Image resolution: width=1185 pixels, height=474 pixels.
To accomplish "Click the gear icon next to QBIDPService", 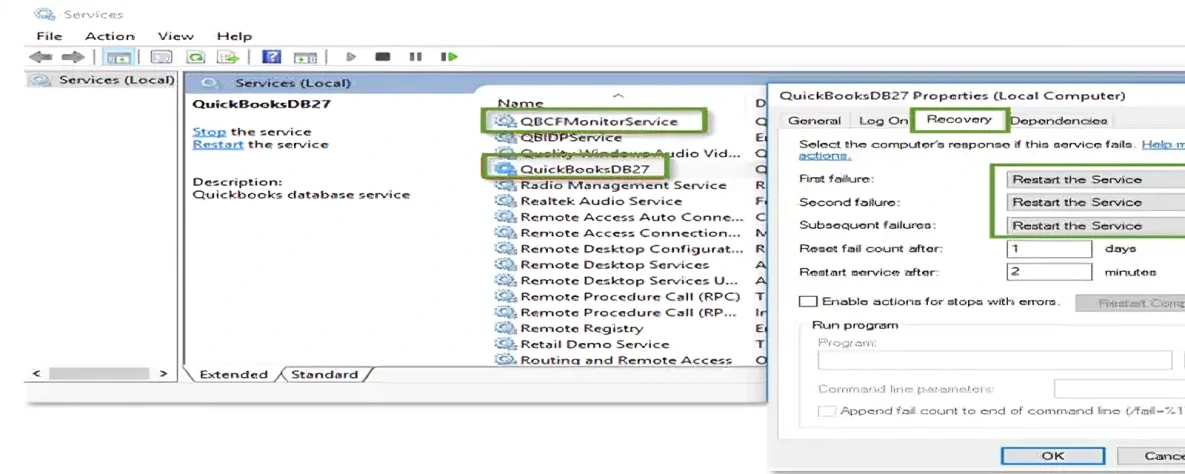I will [505, 137].
